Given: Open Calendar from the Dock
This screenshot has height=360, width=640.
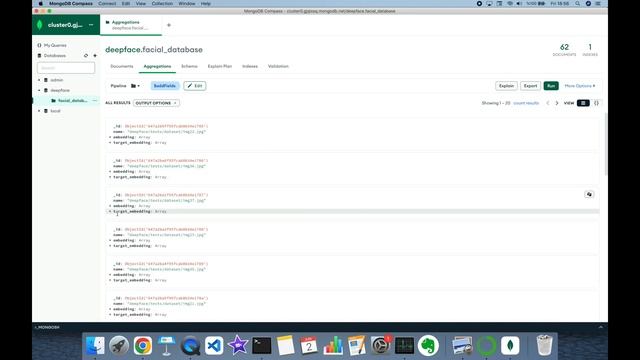Looking at the screenshot, I should pyautogui.click(x=309, y=346).
